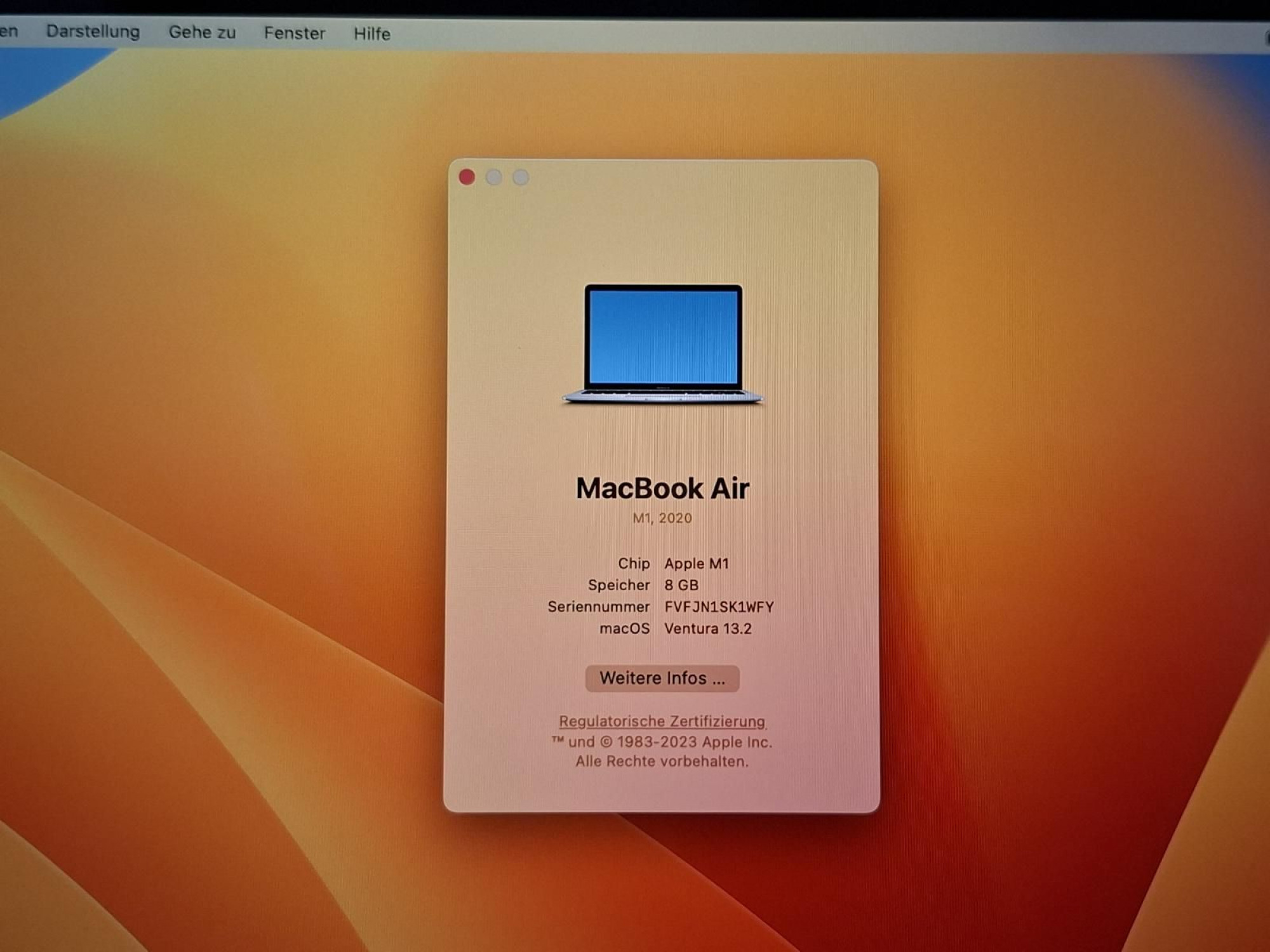Click the partially visible leftmost menu item
This screenshot has height=952, width=1270.
[x=8, y=30]
